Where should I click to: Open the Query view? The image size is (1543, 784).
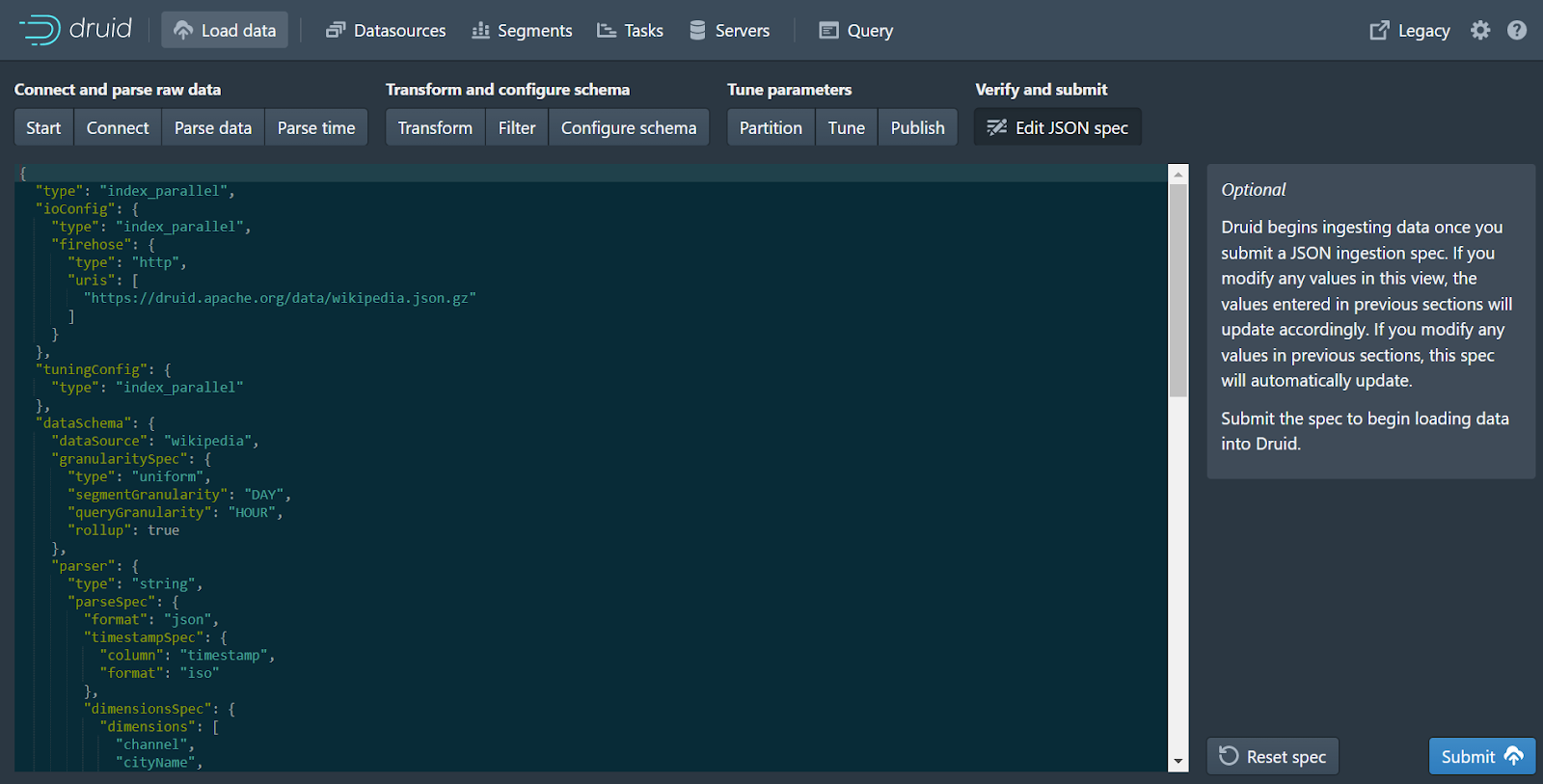856,31
